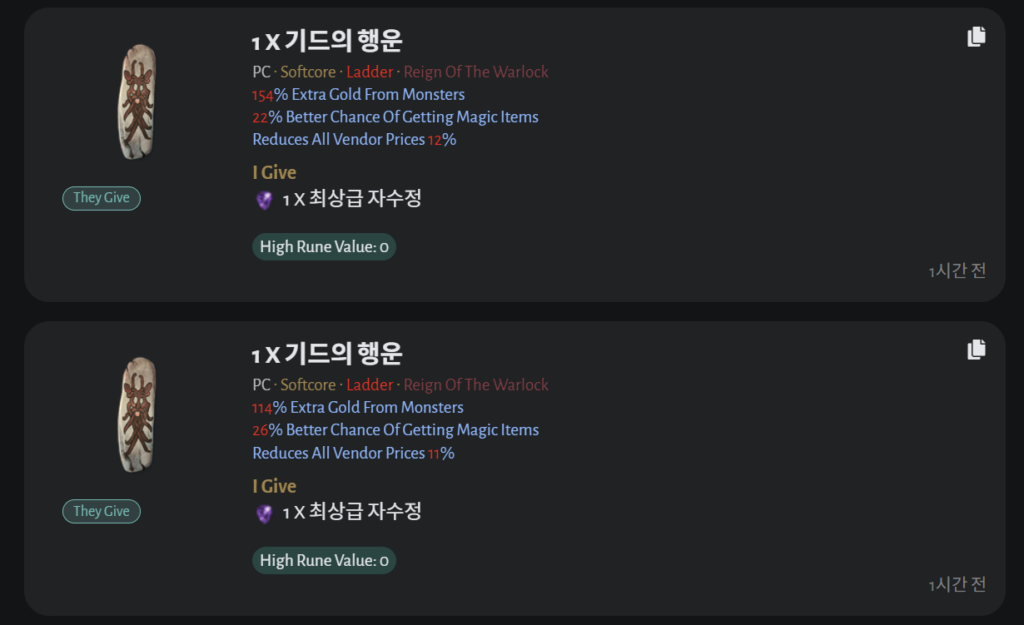Click Reign Of The Warlock in second listing
The width and height of the screenshot is (1024, 625).
point(476,385)
